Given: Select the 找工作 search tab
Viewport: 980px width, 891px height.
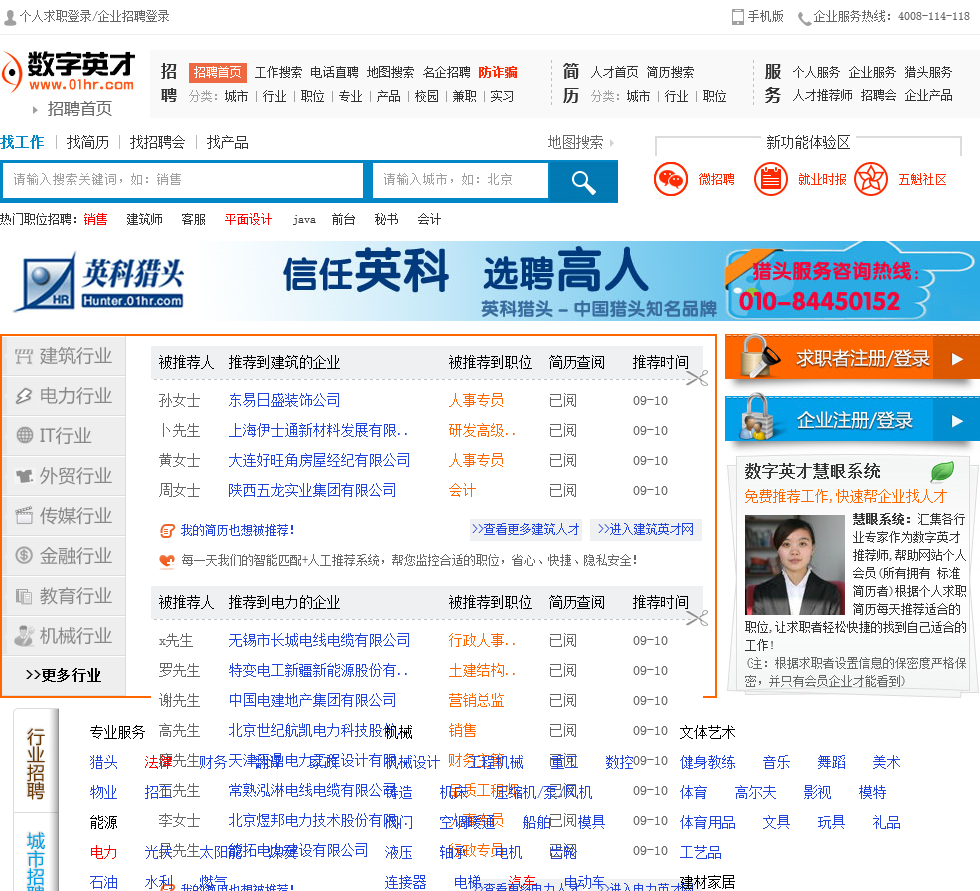Looking at the screenshot, I should pos(22,142).
